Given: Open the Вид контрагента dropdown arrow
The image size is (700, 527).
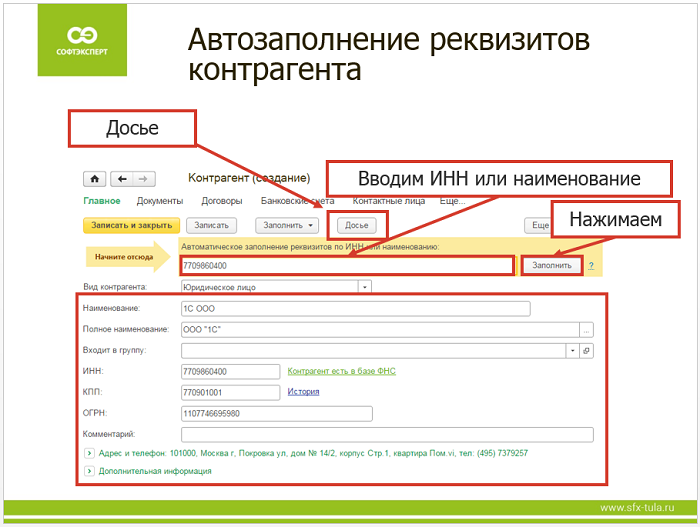Looking at the screenshot, I should point(365,287).
